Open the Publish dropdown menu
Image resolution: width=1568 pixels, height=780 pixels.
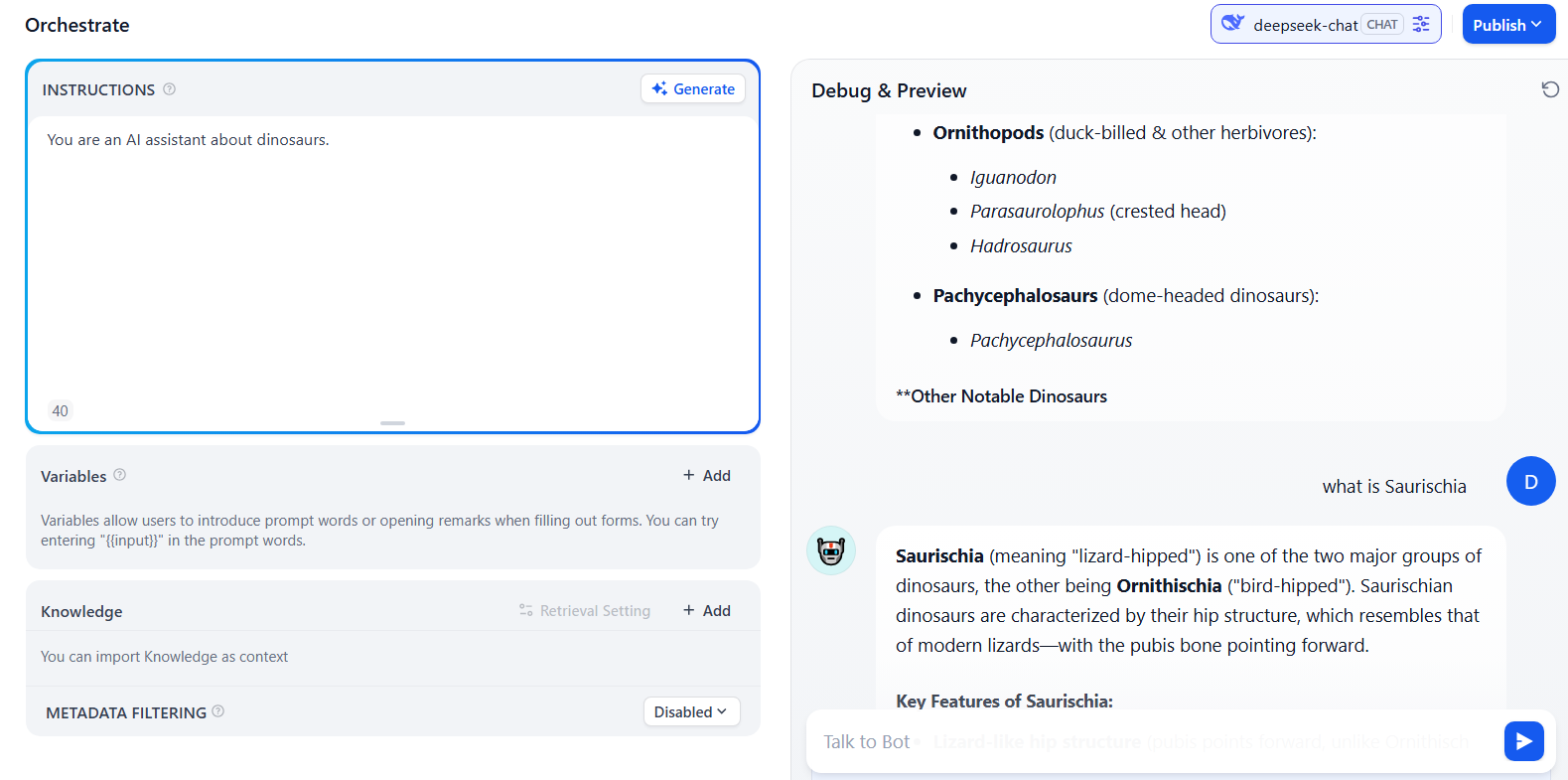pyautogui.click(x=1508, y=24)
